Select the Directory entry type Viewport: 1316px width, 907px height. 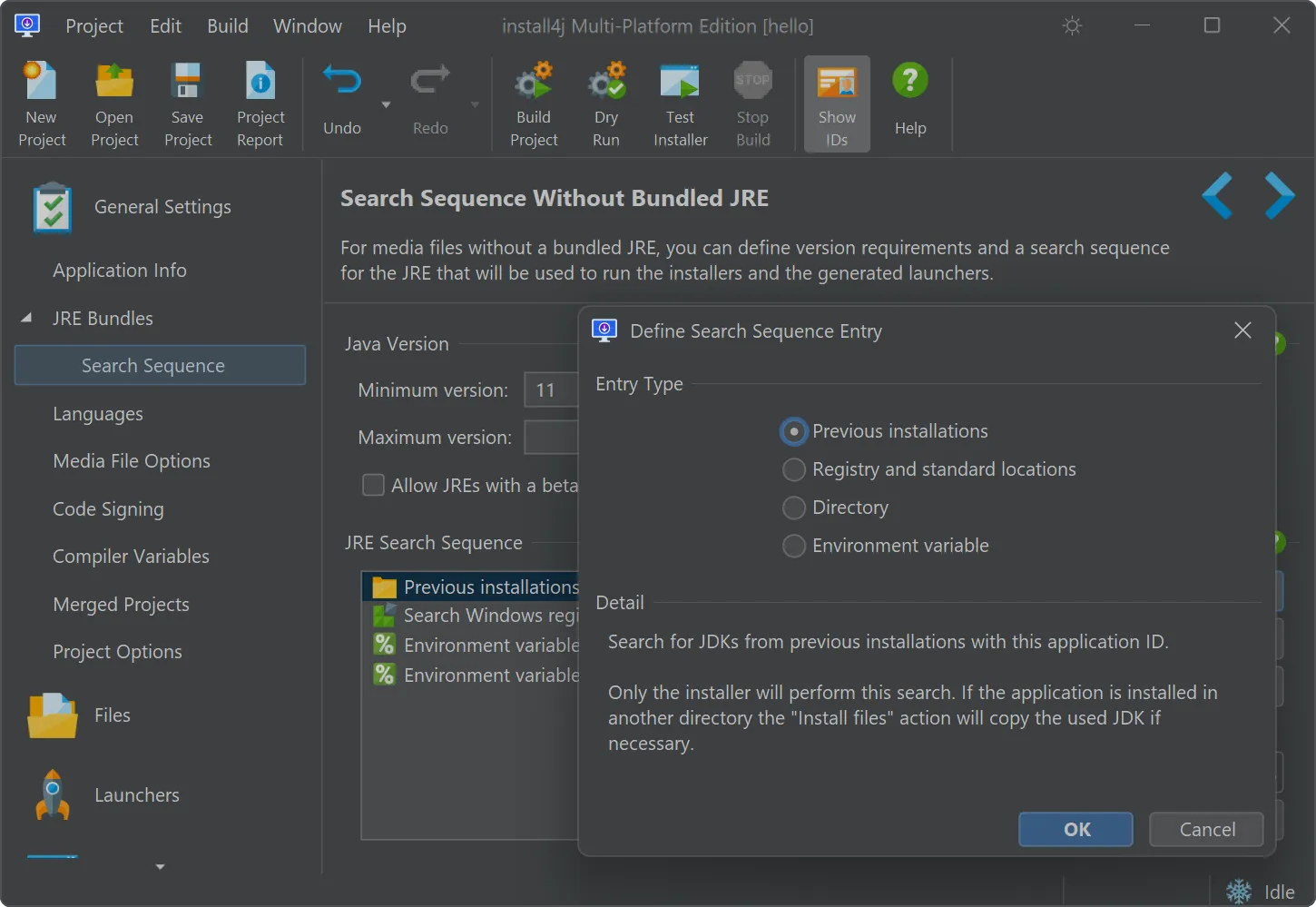point(794,508)
